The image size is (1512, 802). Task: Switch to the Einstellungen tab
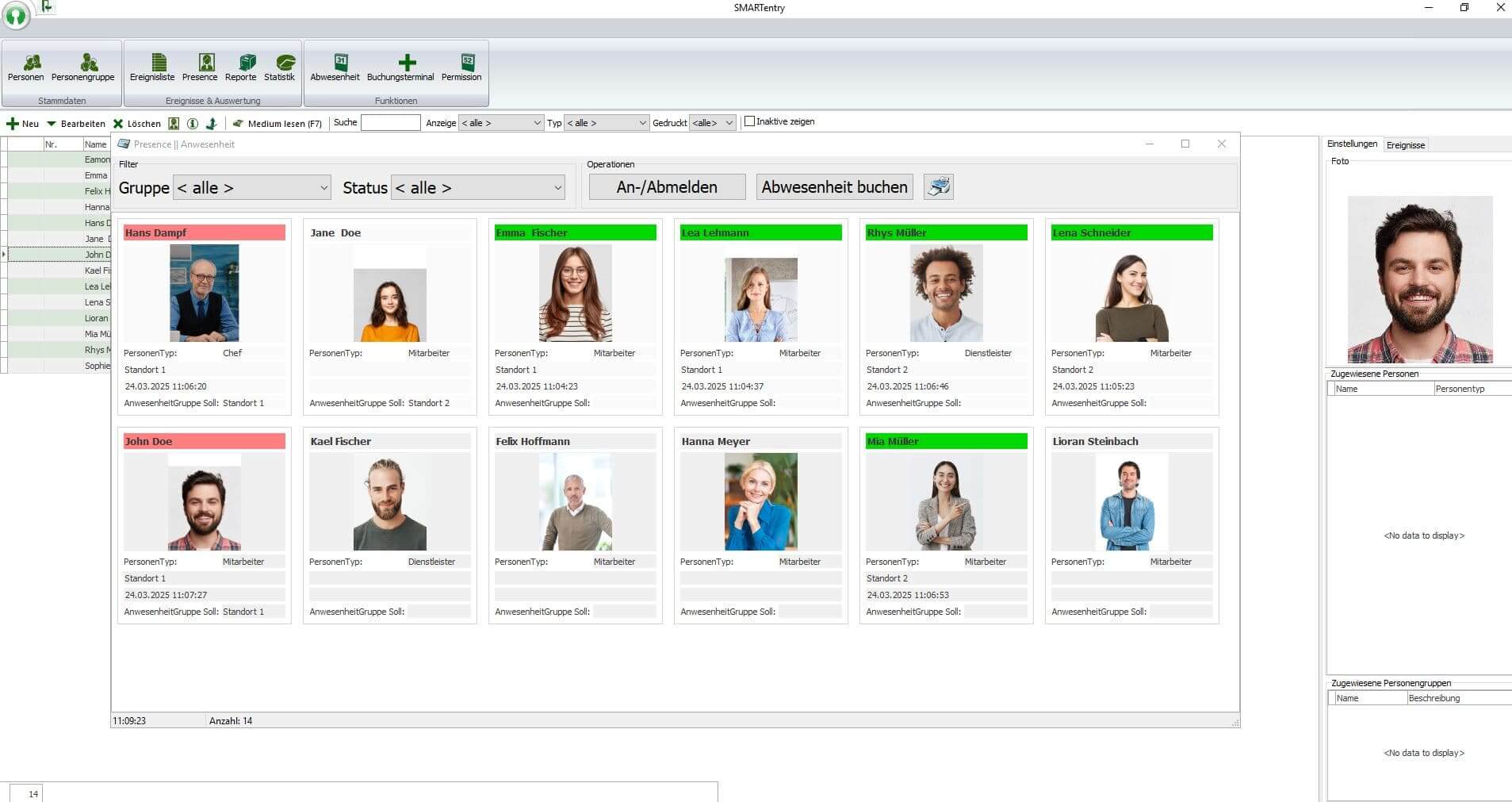[x=1352, y=144]
